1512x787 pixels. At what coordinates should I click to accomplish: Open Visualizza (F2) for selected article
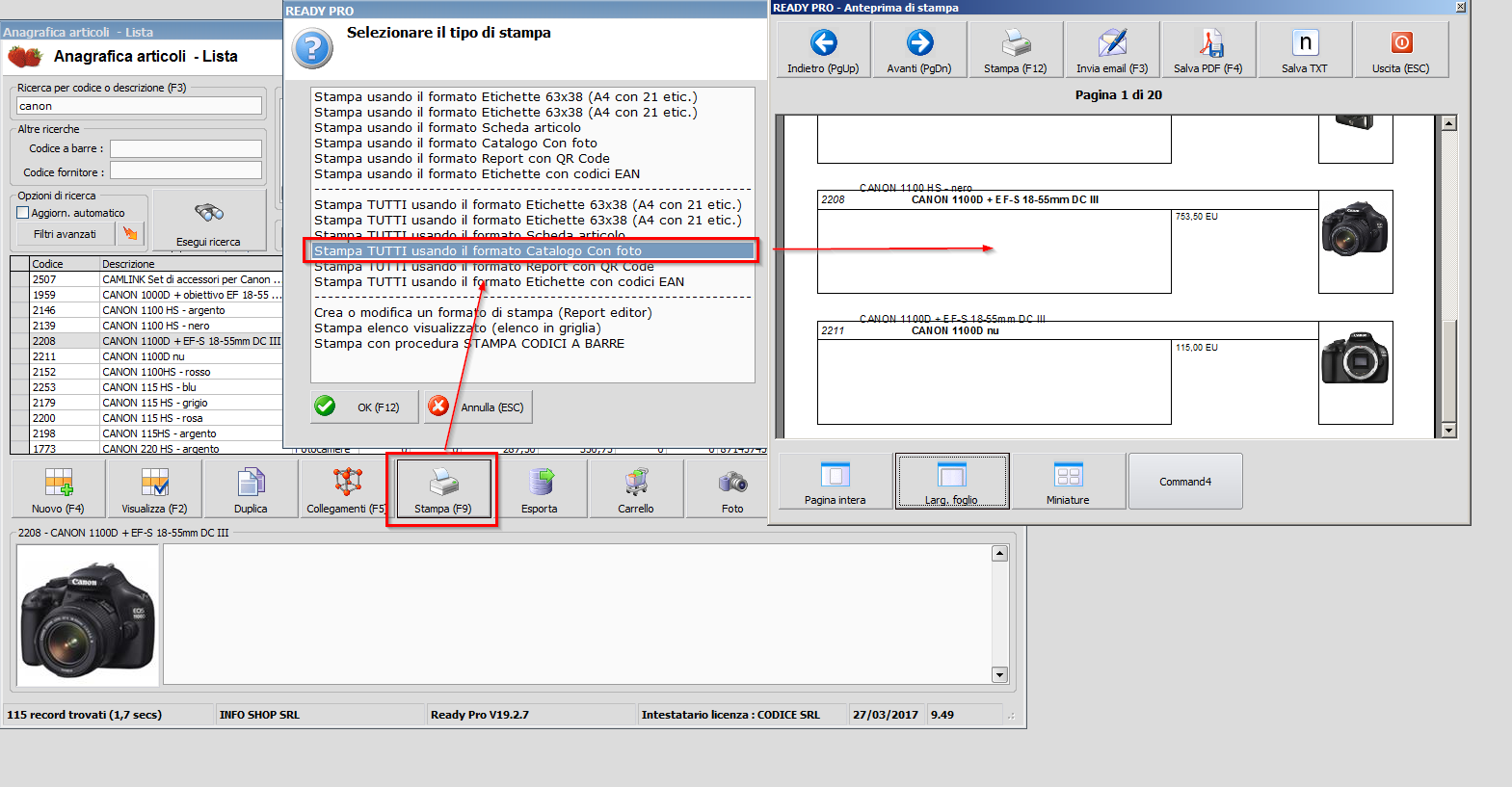point(154,489)
